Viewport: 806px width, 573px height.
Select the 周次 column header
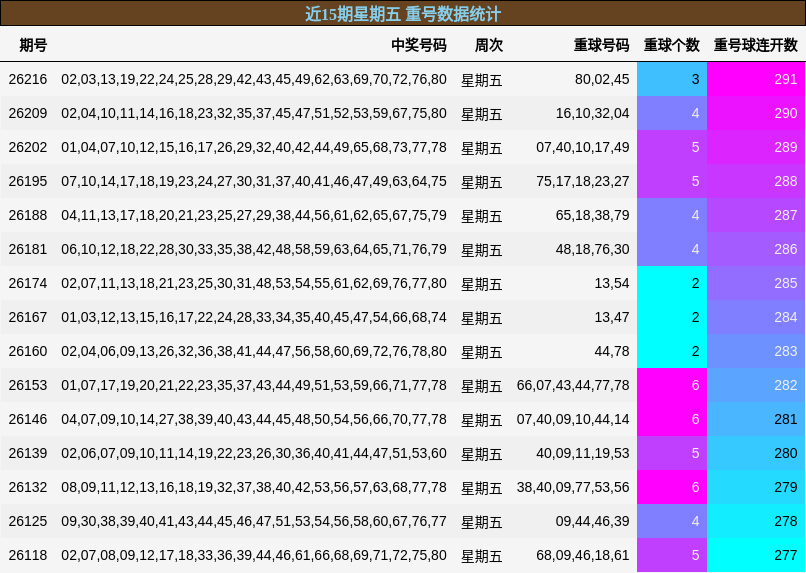(x=488, y=45)
